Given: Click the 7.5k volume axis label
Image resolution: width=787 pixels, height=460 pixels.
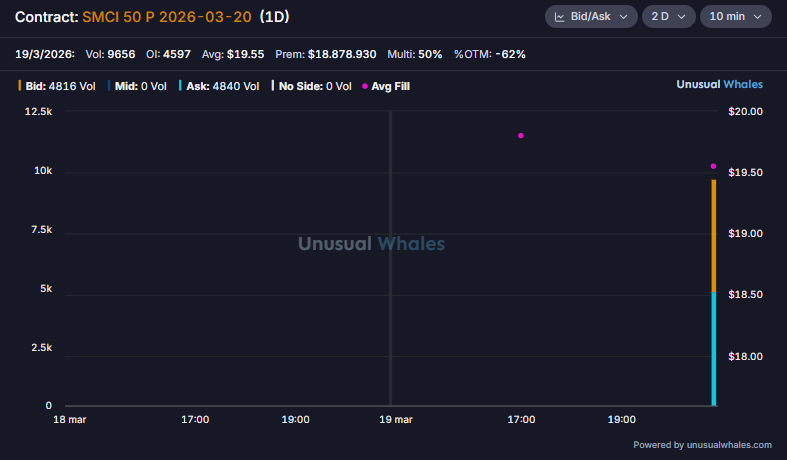Looking at the screenshot, I should point(42,229).
